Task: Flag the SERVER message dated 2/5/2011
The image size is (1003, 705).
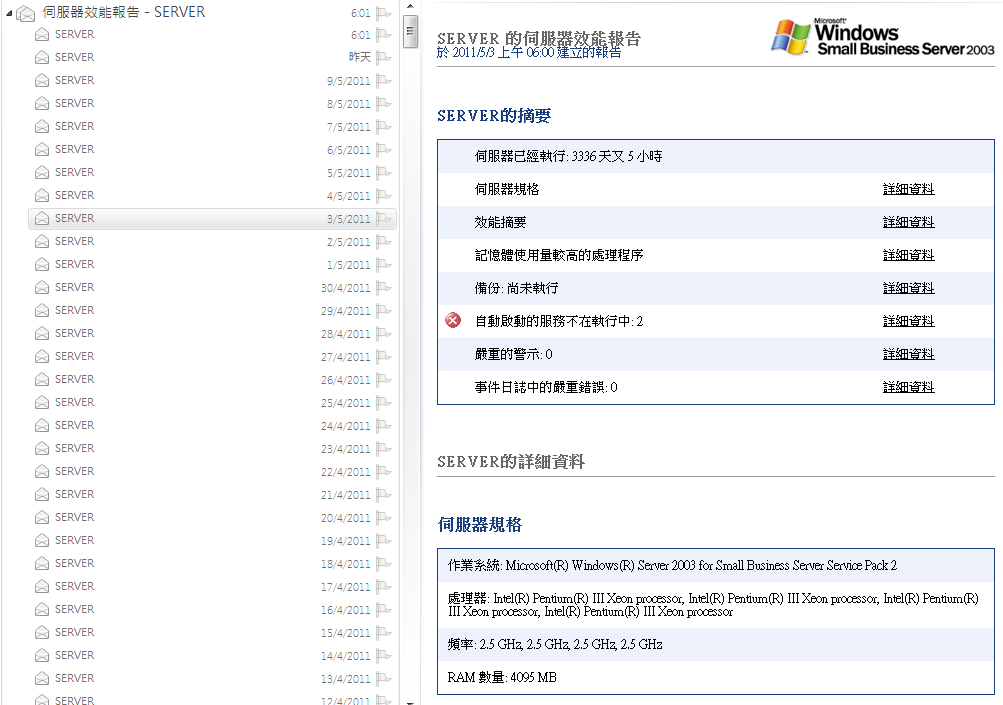Action: pyautogui.click(x=384, y=242)
